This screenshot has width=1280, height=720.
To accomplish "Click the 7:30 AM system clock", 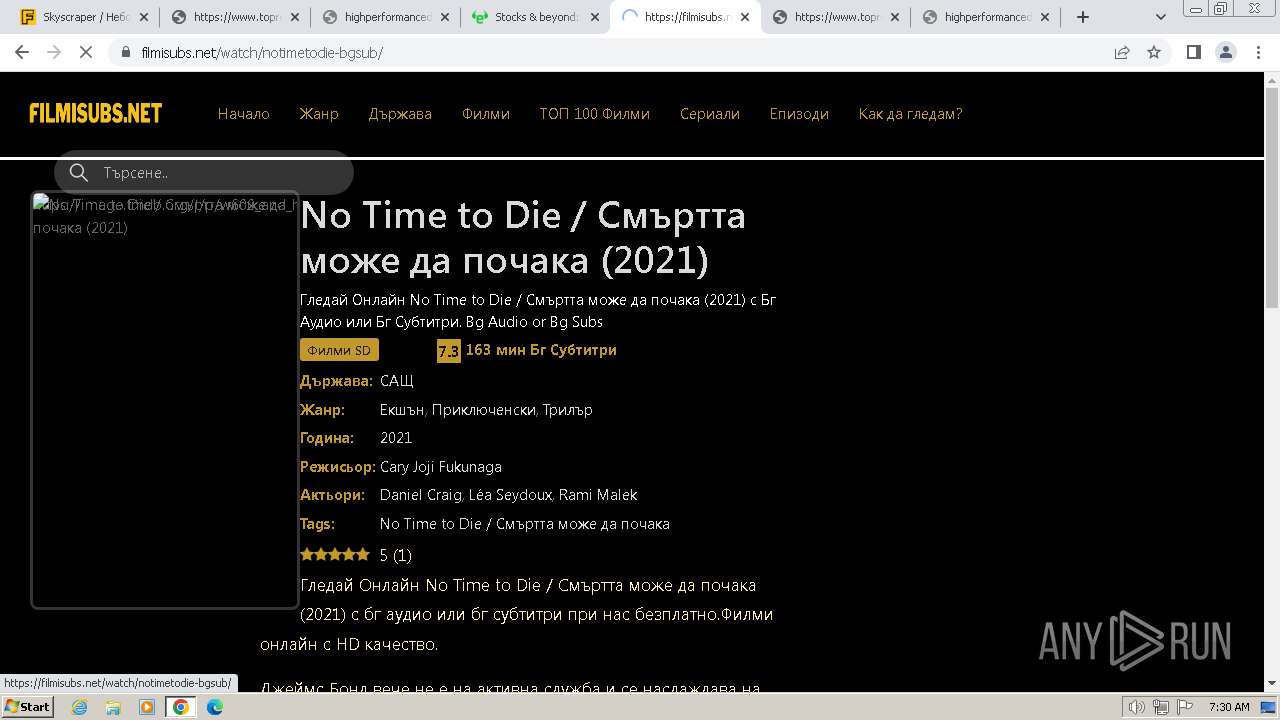I will [1229, 707].
